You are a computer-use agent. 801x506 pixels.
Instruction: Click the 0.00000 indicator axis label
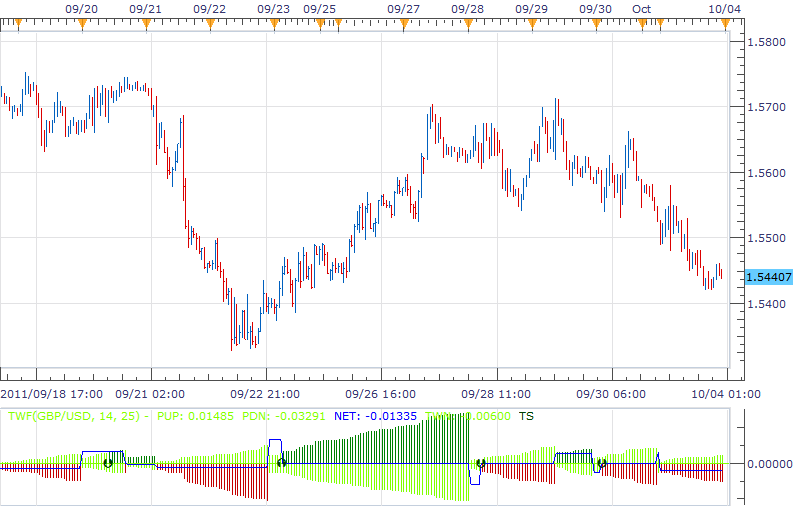pos(768,464)
